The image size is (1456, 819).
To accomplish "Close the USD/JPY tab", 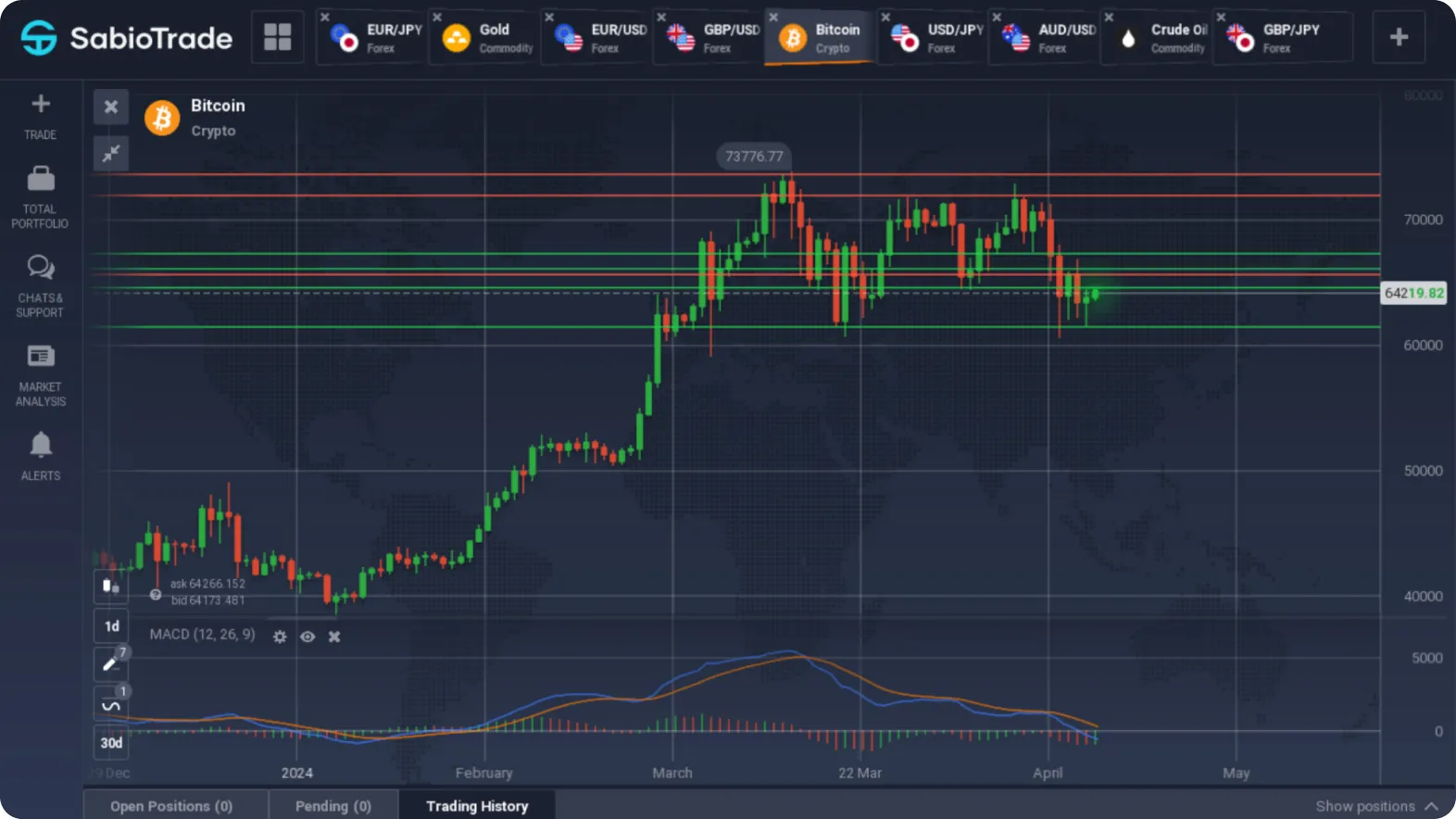I will (x=885, y=17).
